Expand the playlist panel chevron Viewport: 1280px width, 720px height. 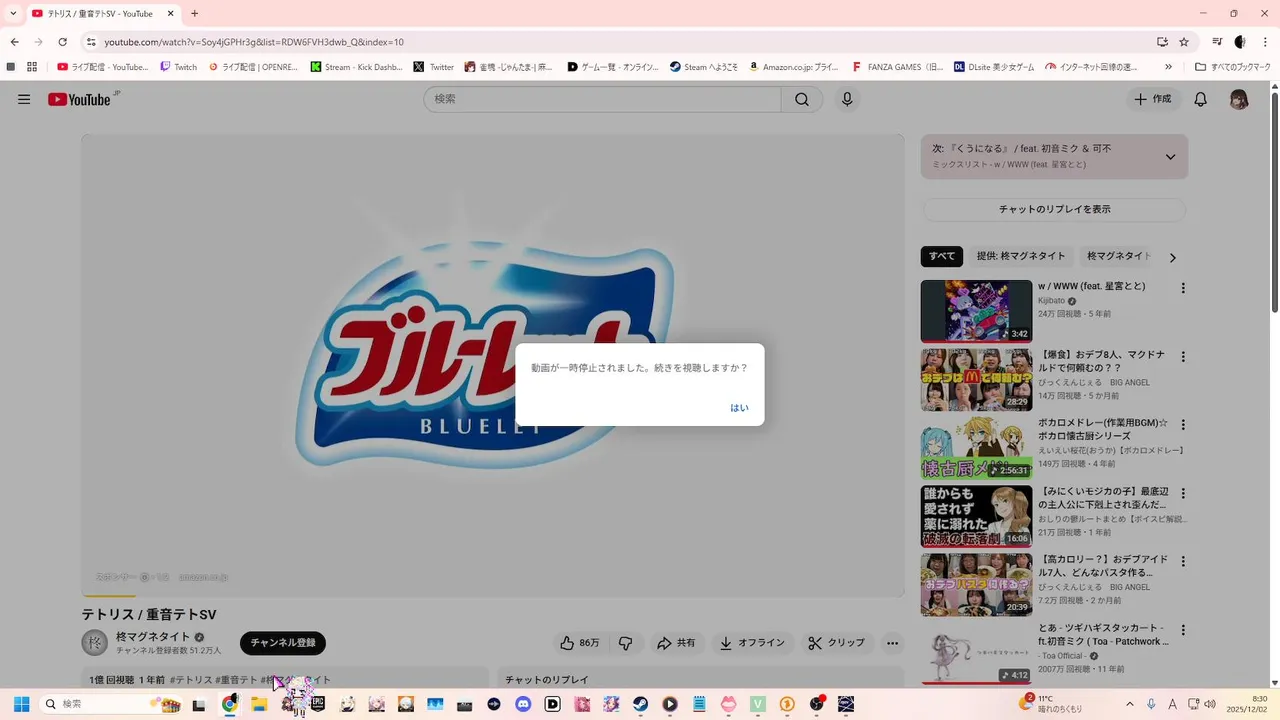[x=1170, y=157]
